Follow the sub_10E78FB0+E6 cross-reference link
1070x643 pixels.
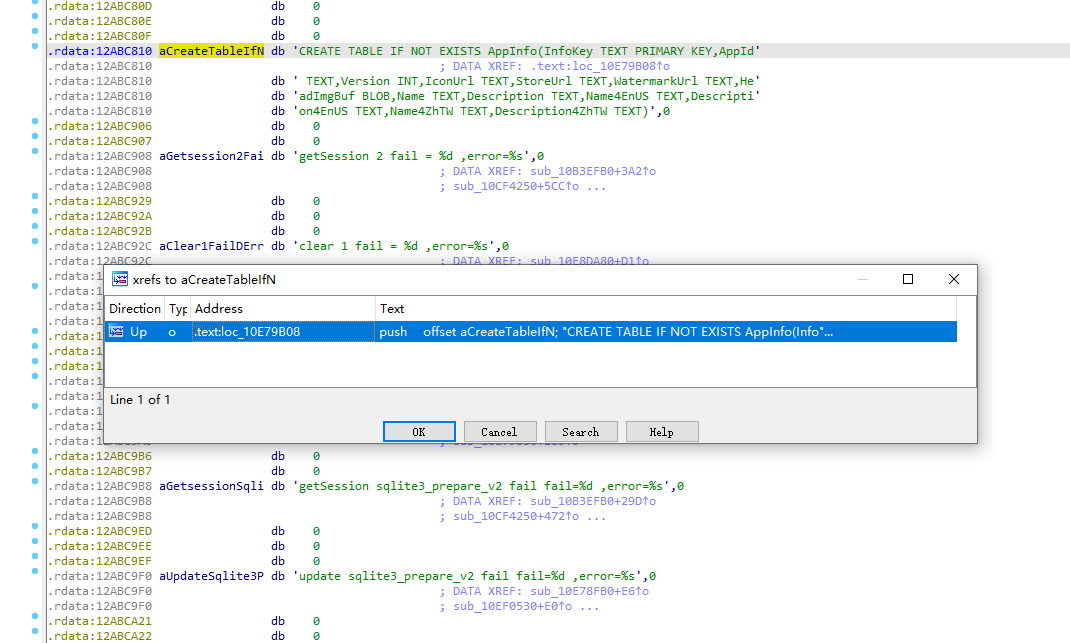tap(586, 591)
